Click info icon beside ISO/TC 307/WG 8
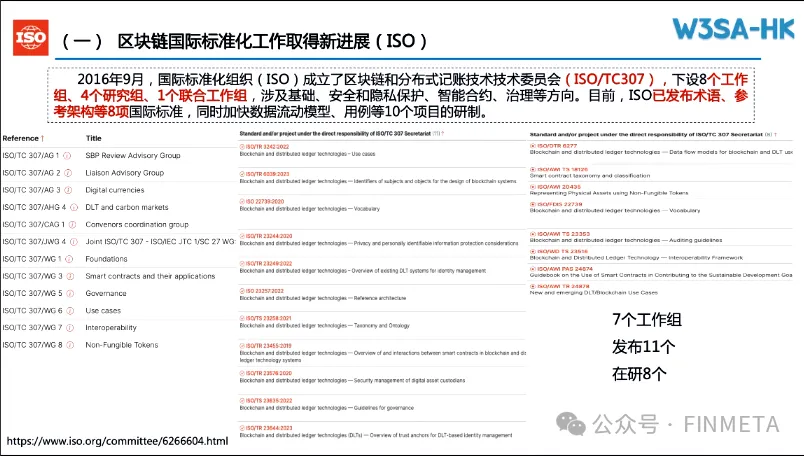The height and width of the screenshot is (456, 804). (69, 345)
